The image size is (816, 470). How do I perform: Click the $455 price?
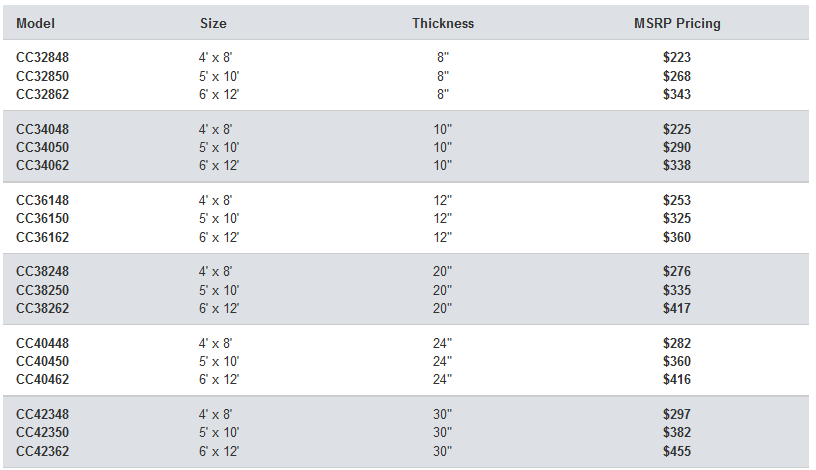[x=677, y=450]
